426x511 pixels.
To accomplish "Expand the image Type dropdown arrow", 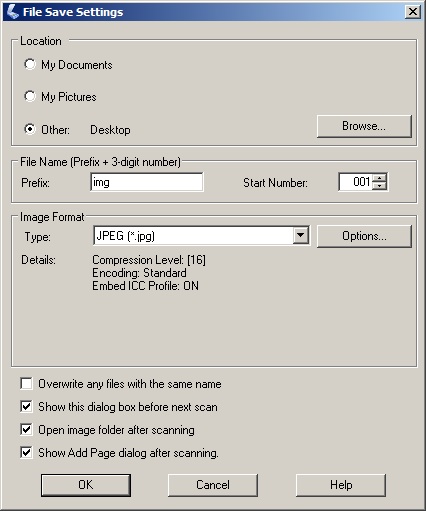I will click(301, 236).
